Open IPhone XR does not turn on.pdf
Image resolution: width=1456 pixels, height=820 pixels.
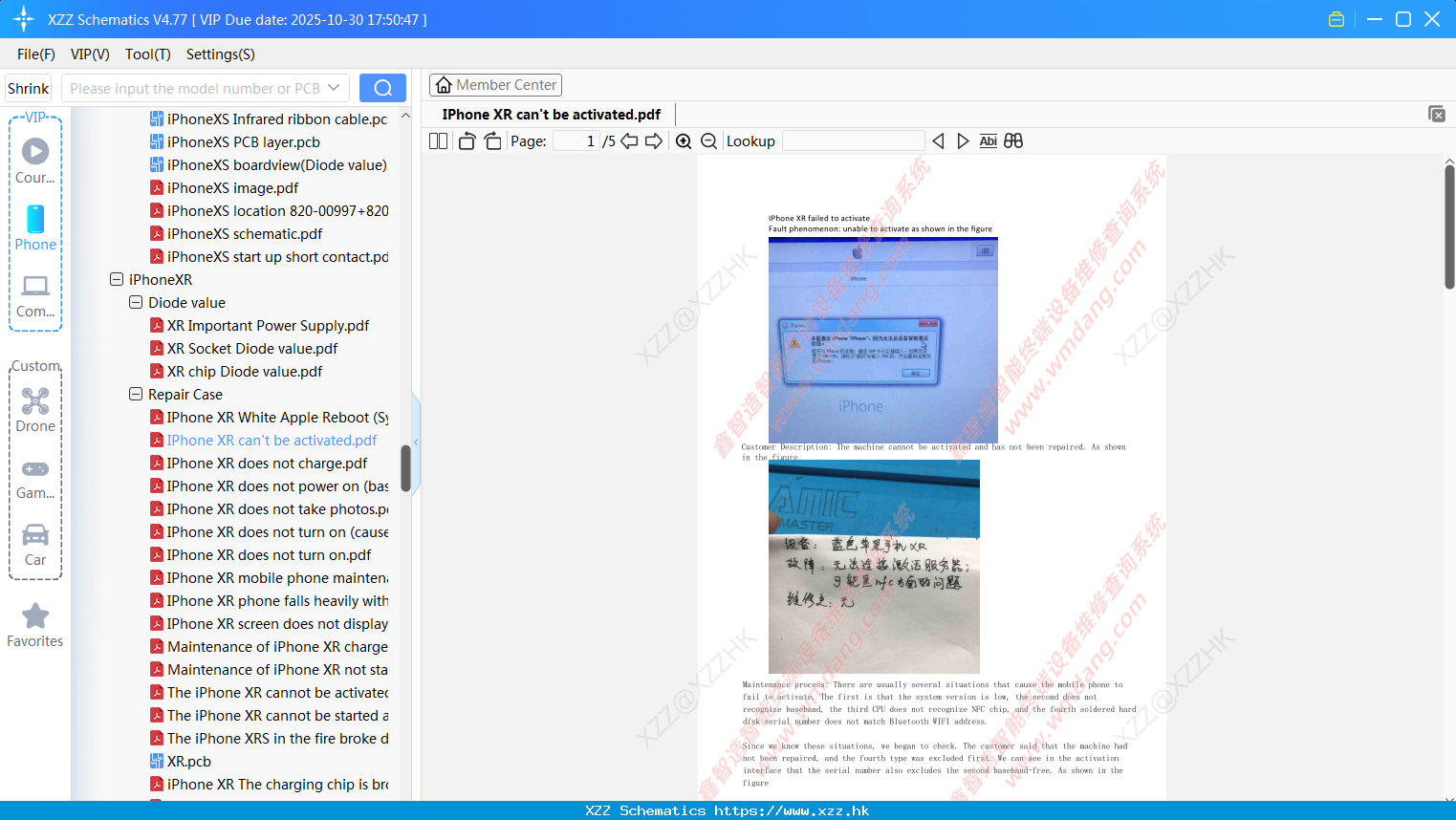269,554
